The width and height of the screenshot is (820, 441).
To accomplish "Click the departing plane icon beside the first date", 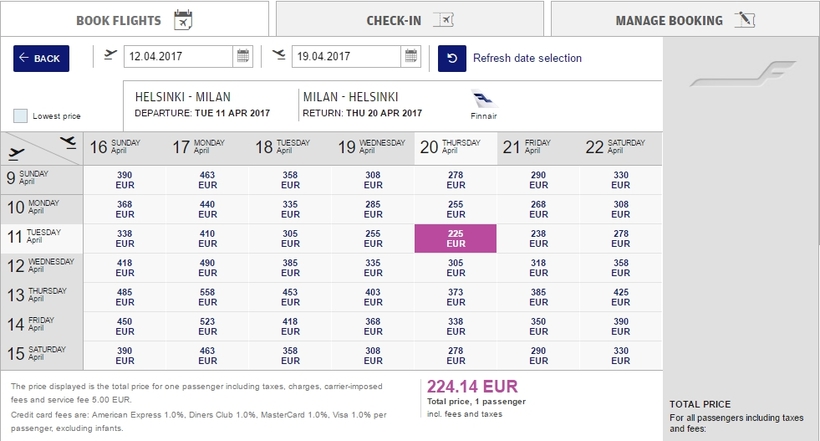I will (x=110, y=57).
